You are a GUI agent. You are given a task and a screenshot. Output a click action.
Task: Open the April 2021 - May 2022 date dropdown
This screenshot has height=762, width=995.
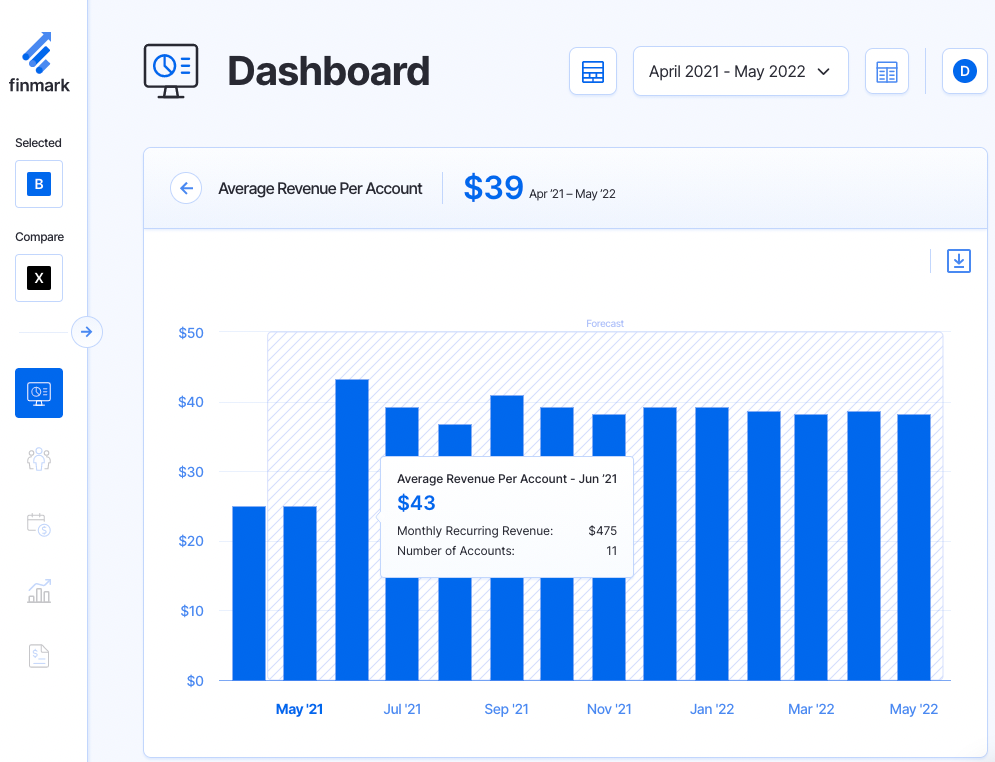coord(740,71)
